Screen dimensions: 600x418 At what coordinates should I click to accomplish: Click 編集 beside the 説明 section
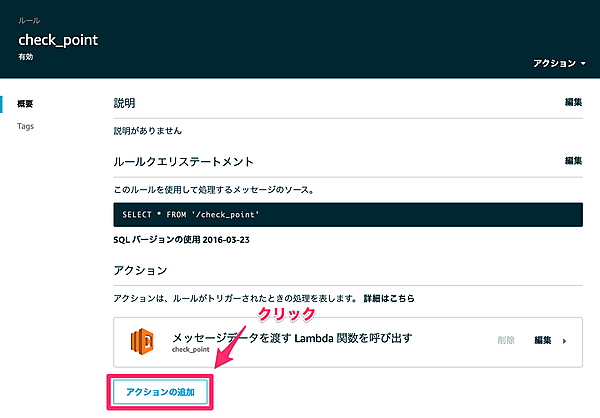(573, 102)
